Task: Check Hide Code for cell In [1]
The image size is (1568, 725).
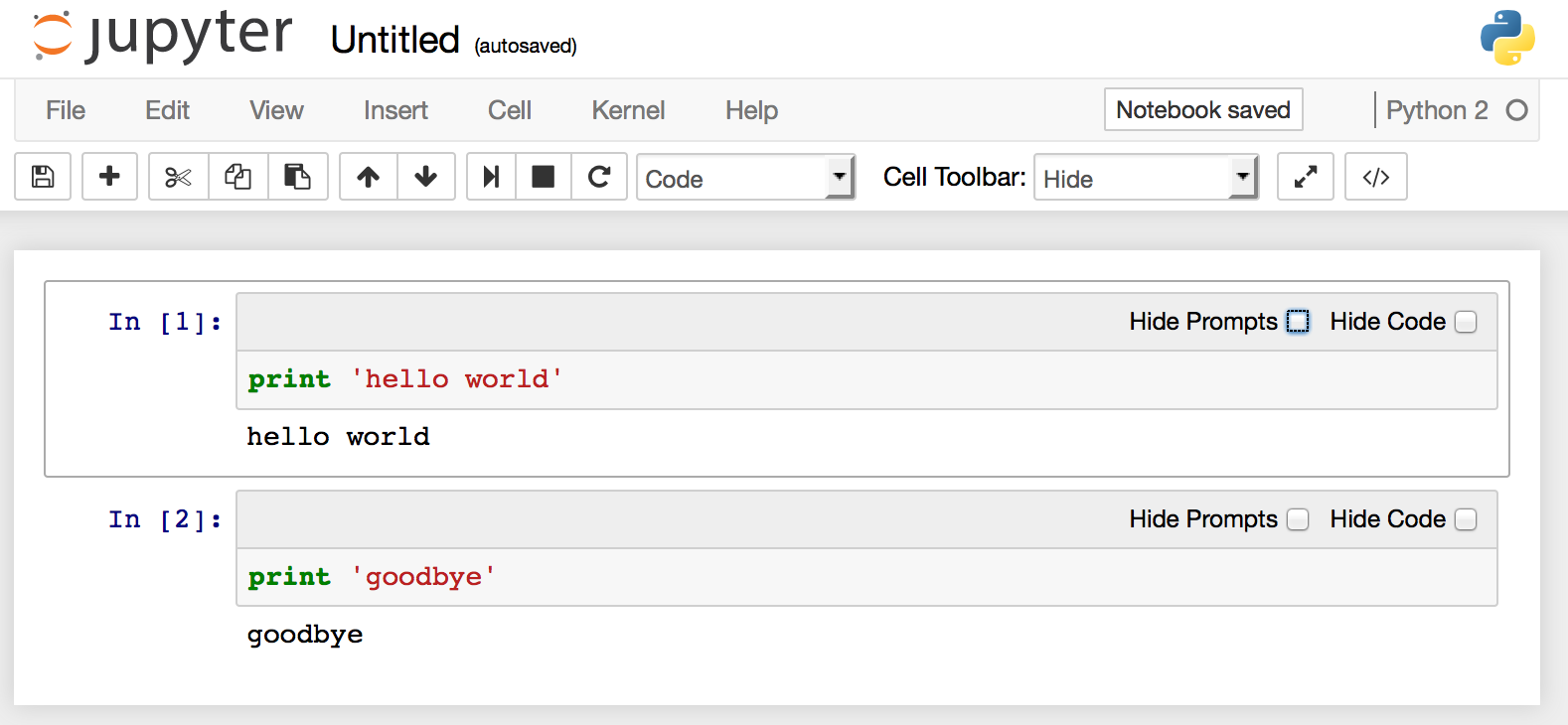Action: tap(1466, 322)
